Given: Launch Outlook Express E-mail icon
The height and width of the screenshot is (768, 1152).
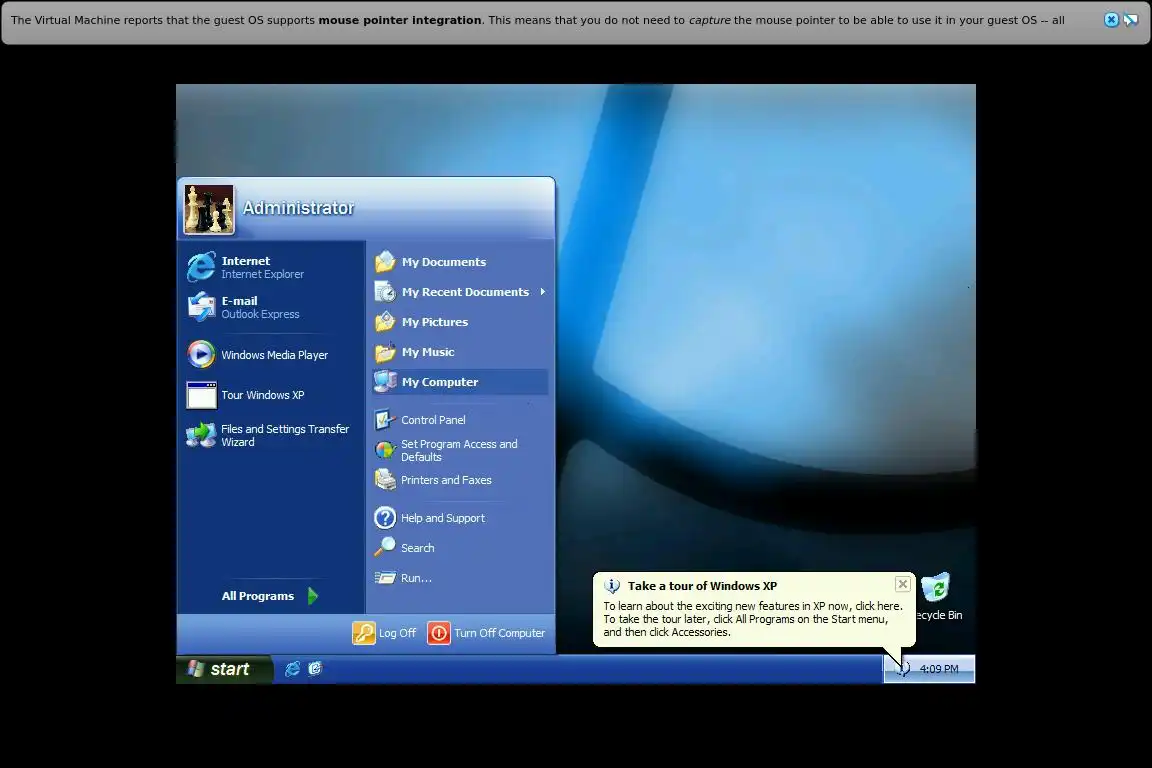Looking at the screenshot, I should click(x=201, y=307).
